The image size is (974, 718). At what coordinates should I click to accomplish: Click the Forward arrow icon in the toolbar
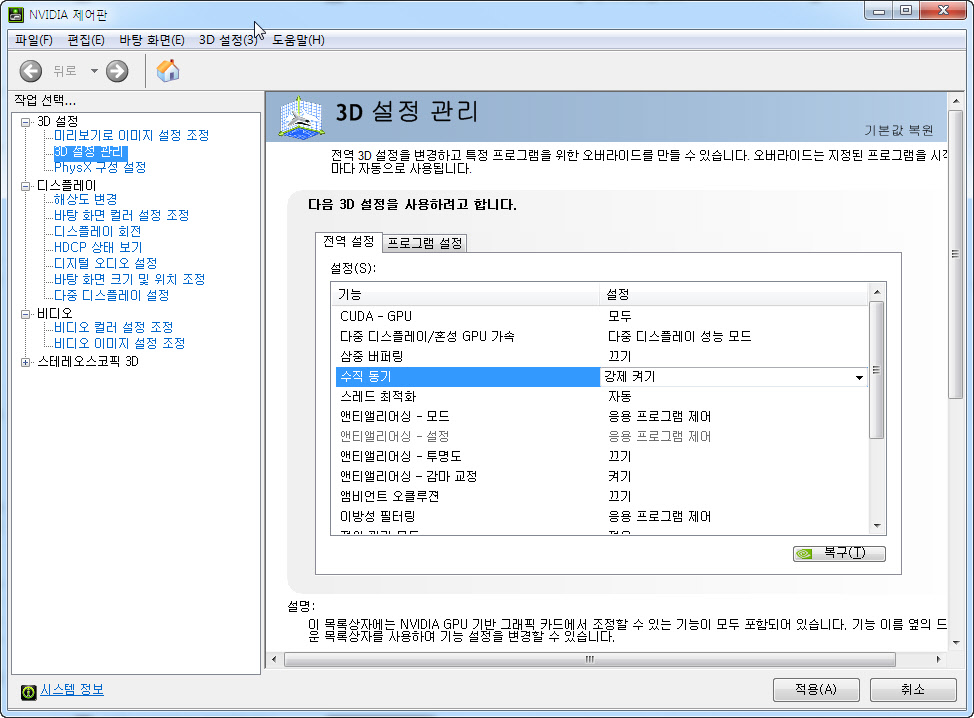(x=117, y=71)
